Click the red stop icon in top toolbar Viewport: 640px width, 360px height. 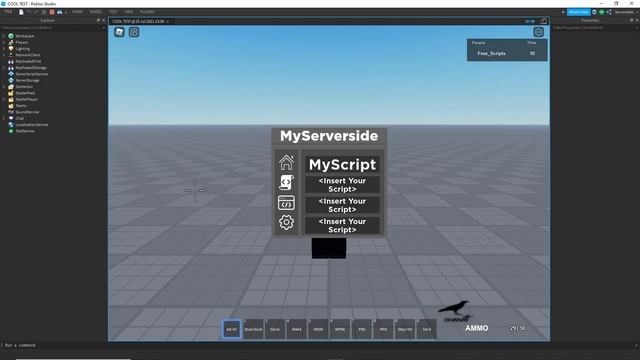52,12
